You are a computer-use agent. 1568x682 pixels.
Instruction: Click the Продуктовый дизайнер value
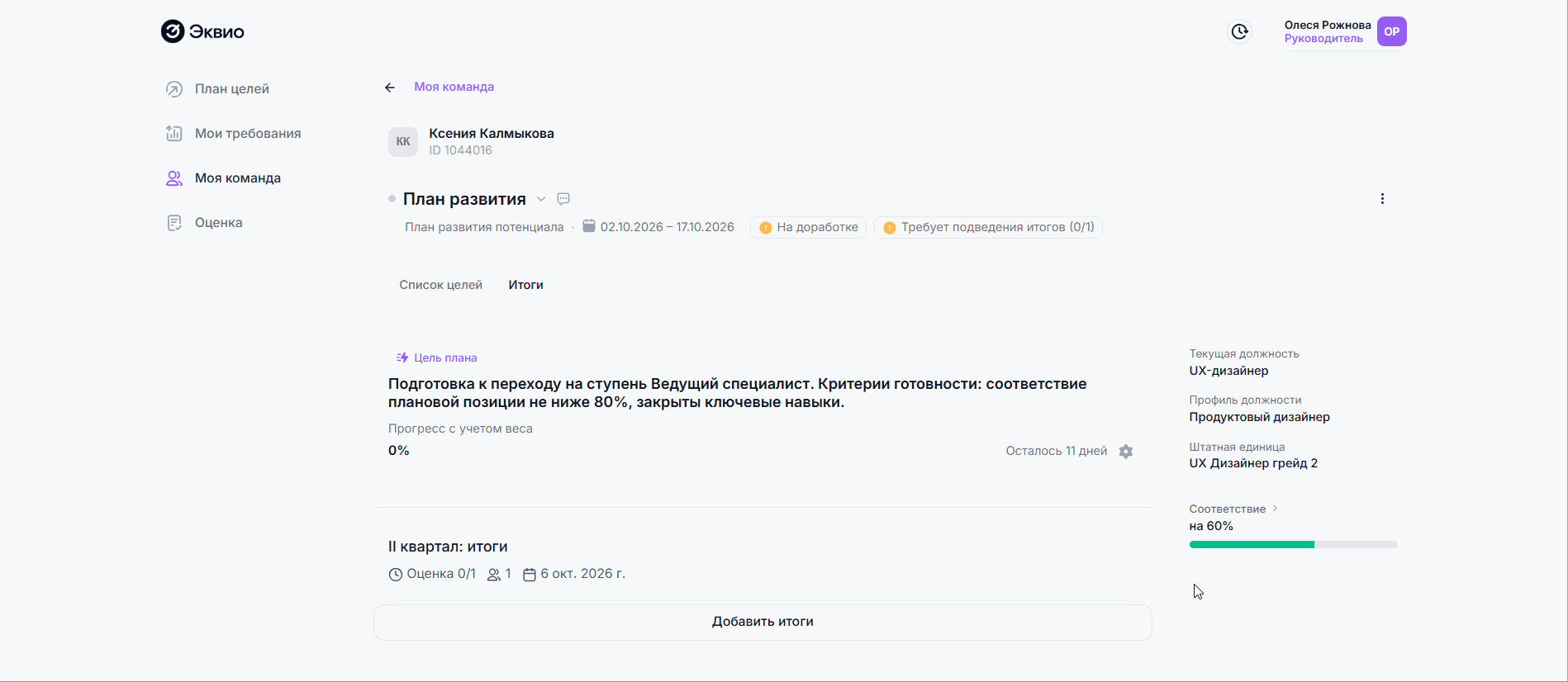(1260, 417)
